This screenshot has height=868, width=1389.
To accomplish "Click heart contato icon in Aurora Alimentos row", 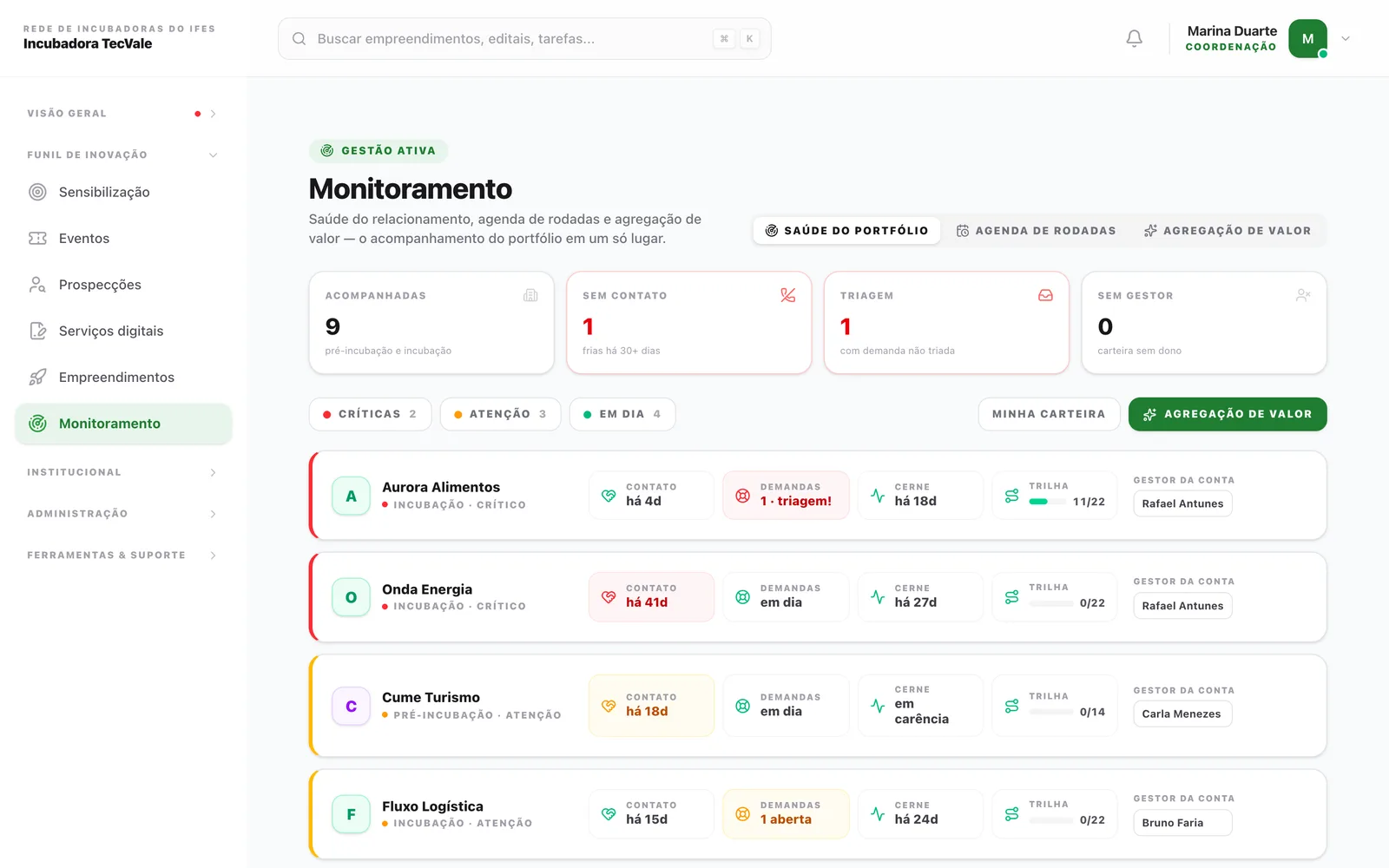I will (609, 496).
